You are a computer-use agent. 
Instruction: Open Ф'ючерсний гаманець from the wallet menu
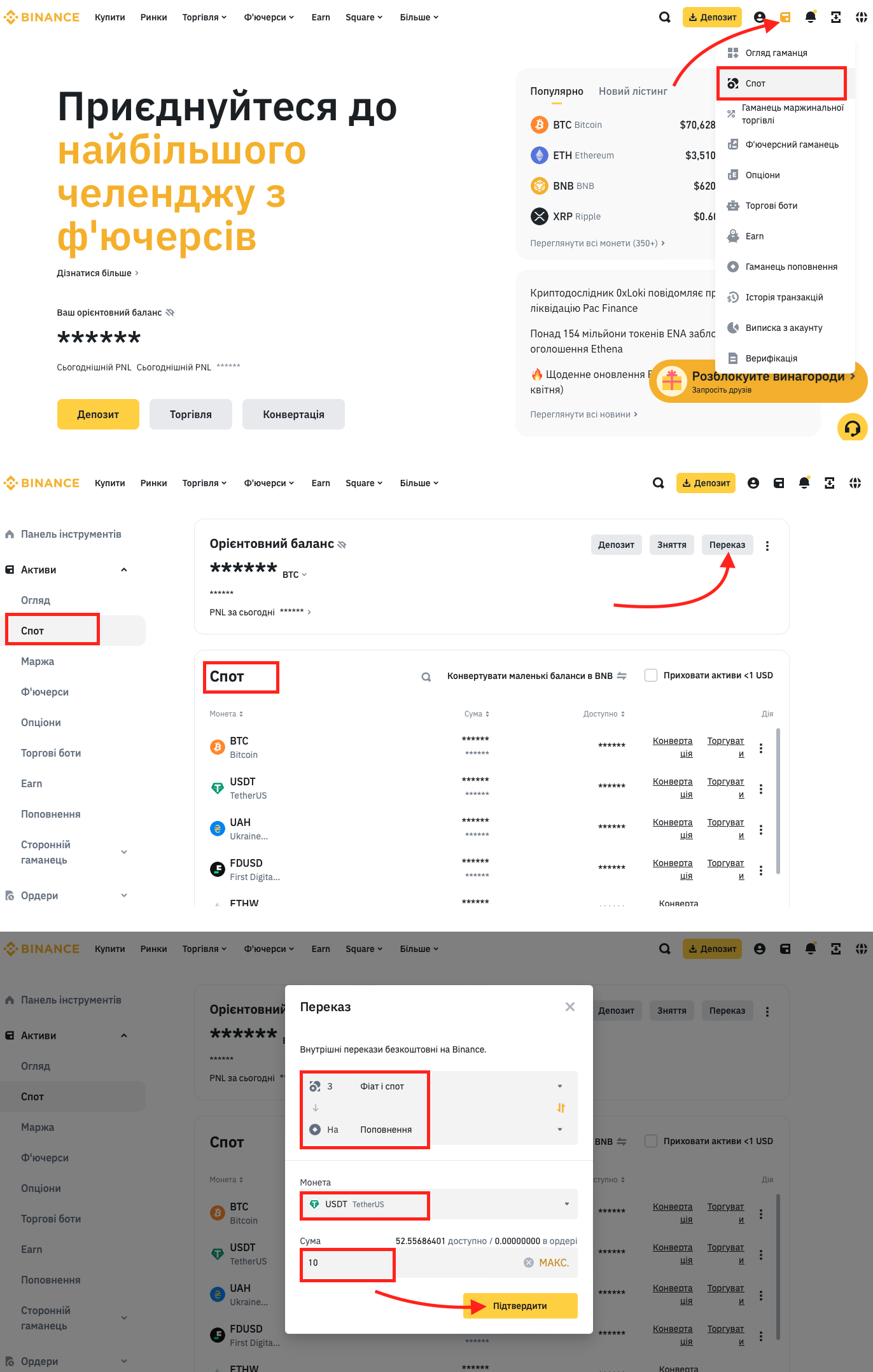click(x=785, y=144)
